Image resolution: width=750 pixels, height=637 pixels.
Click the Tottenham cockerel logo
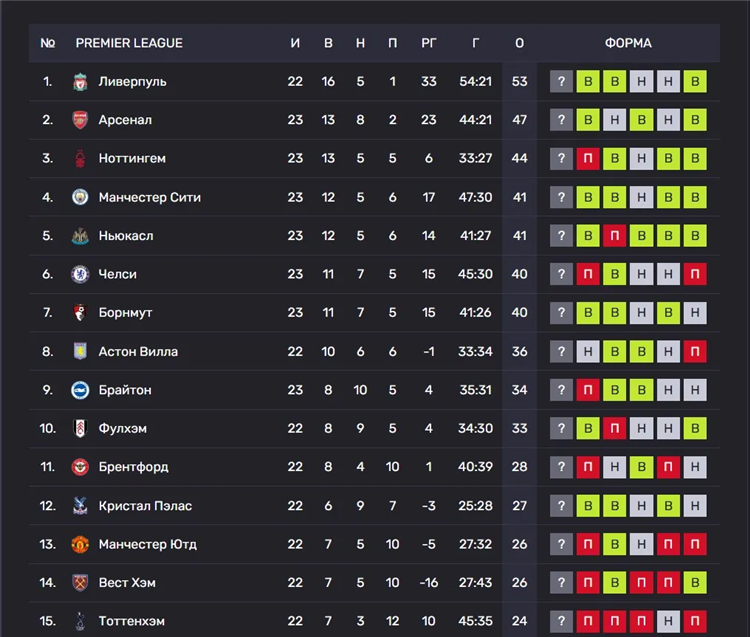pyautogui.click(x=80, y=621)
